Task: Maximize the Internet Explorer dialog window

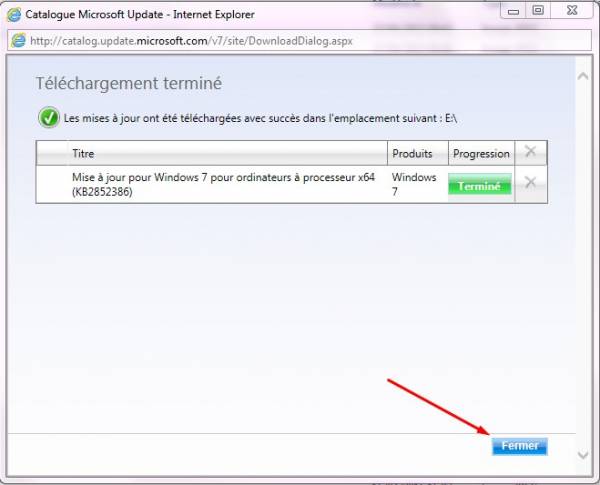Action: pos(537,12)
